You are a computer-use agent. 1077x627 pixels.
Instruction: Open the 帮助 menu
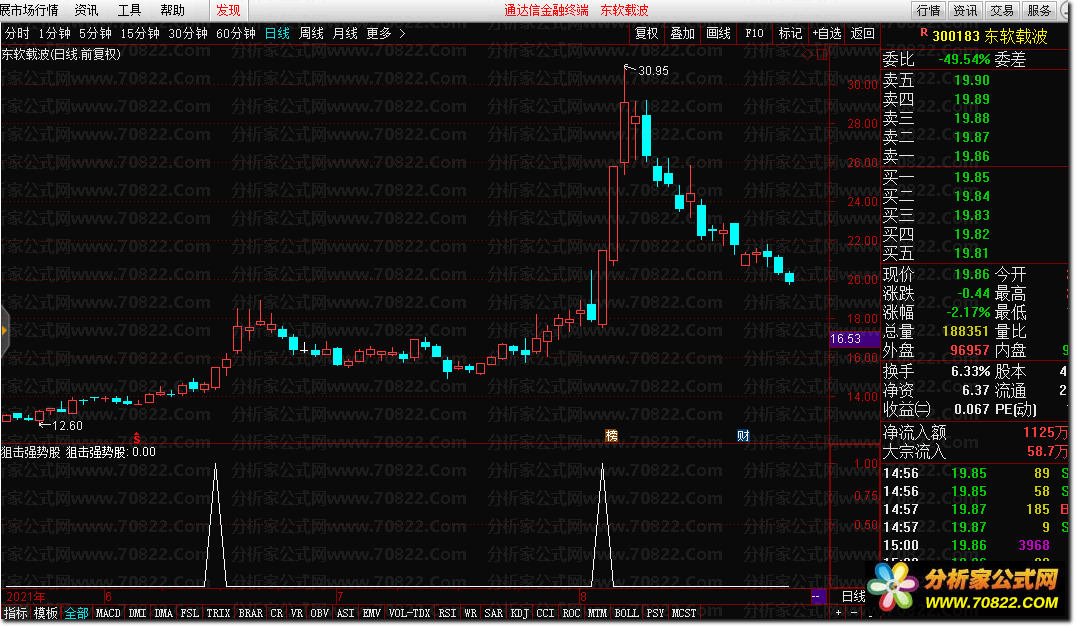tap(172, 10)
